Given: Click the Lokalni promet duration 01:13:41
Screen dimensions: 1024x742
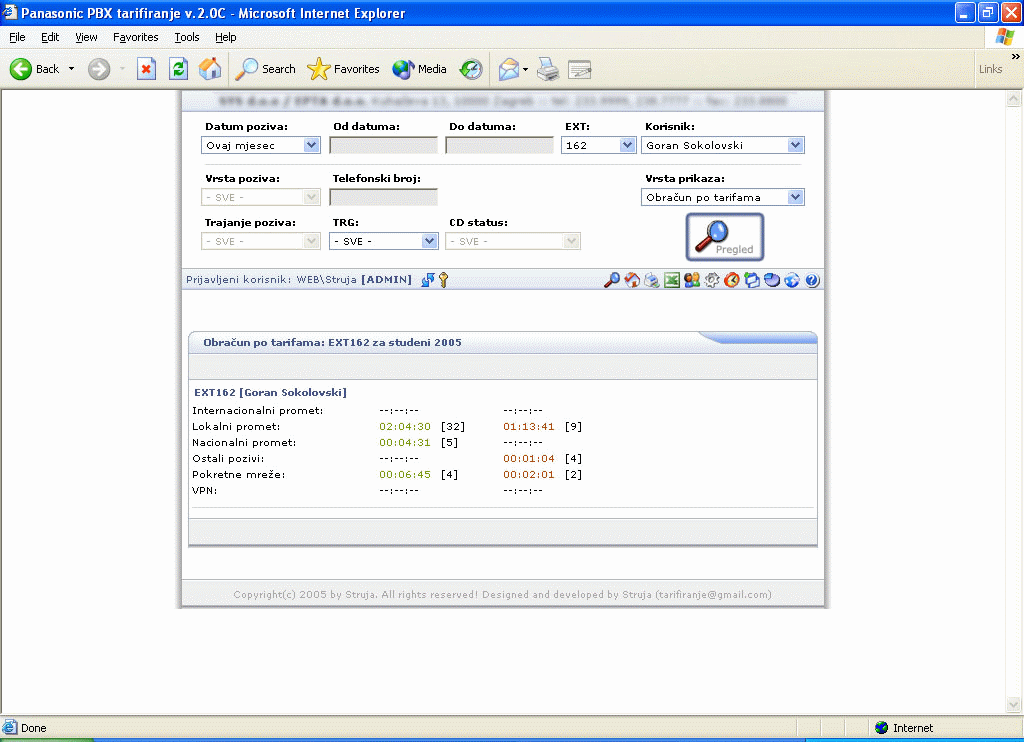Looking at the screenshot, I should [x=529, y=427].
